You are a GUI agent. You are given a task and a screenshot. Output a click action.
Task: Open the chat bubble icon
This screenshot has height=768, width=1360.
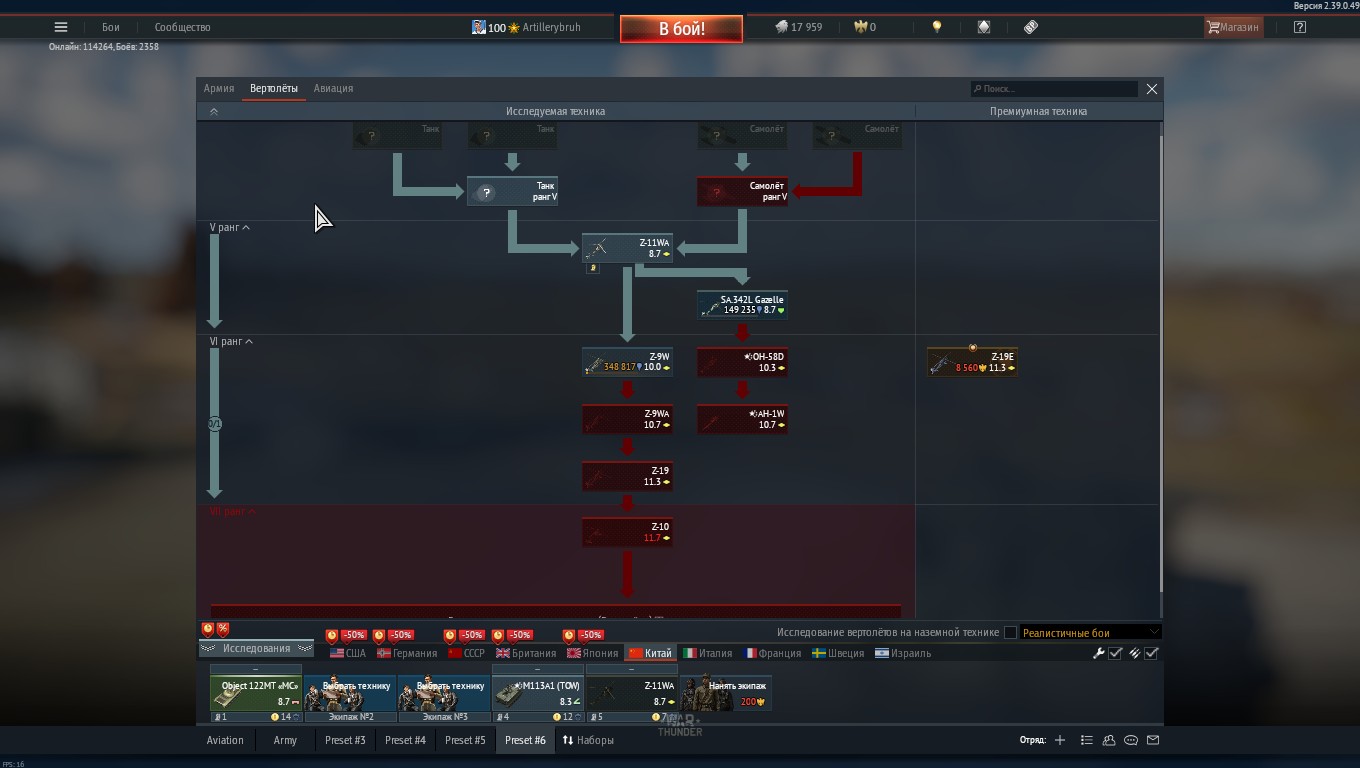1131,740
